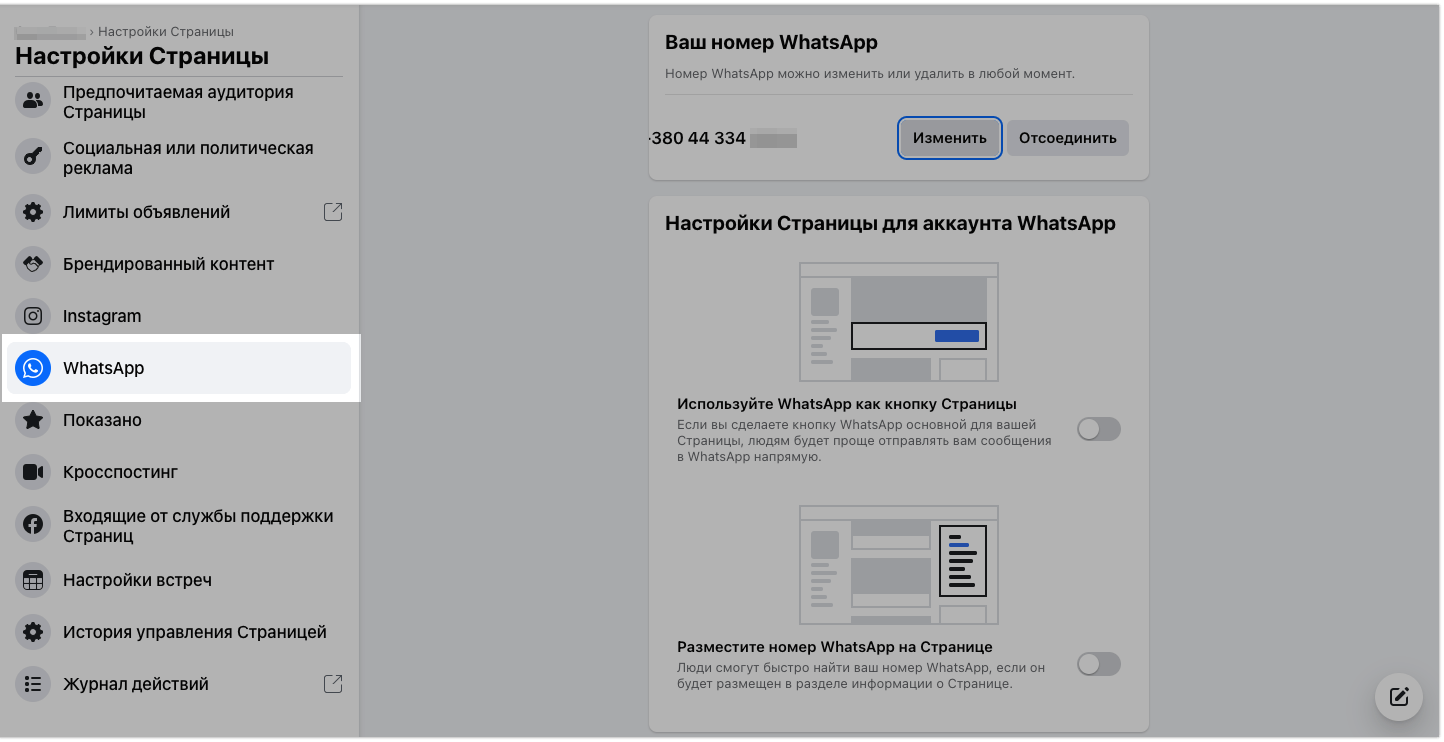
Task: Click the list icon beside Журнал действий
Action: (33, 684)
